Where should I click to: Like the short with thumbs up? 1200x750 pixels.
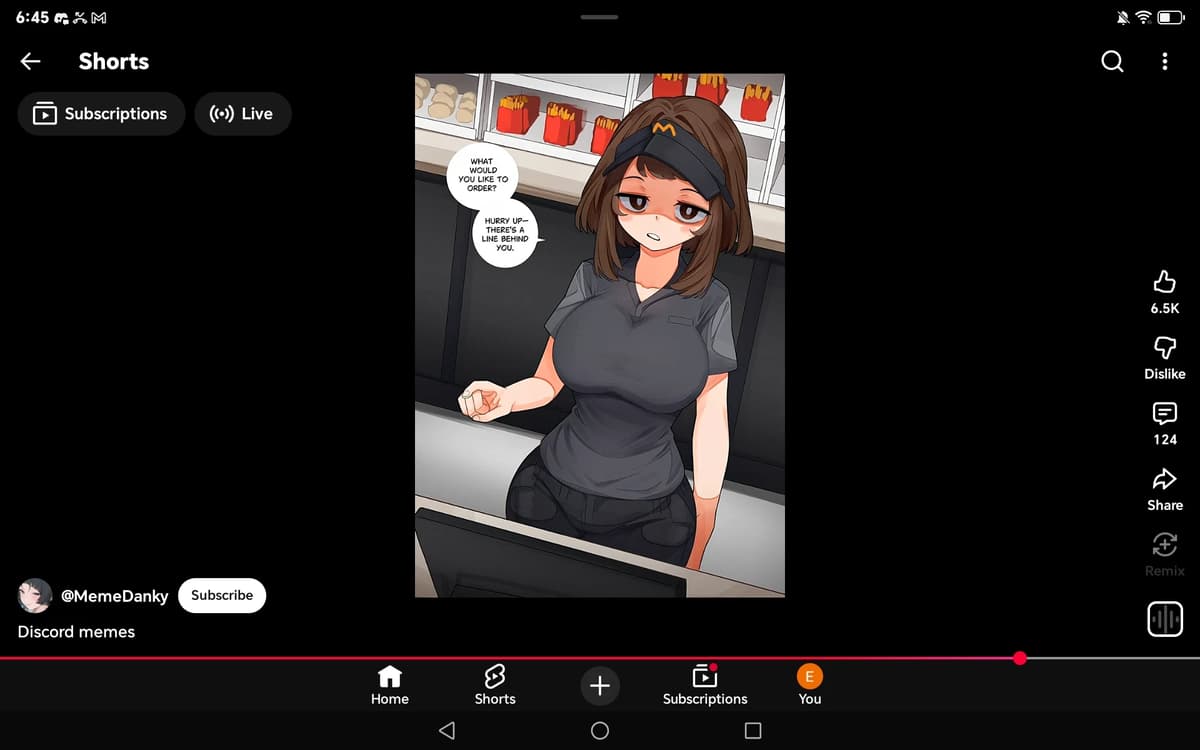pos(1165,281)
